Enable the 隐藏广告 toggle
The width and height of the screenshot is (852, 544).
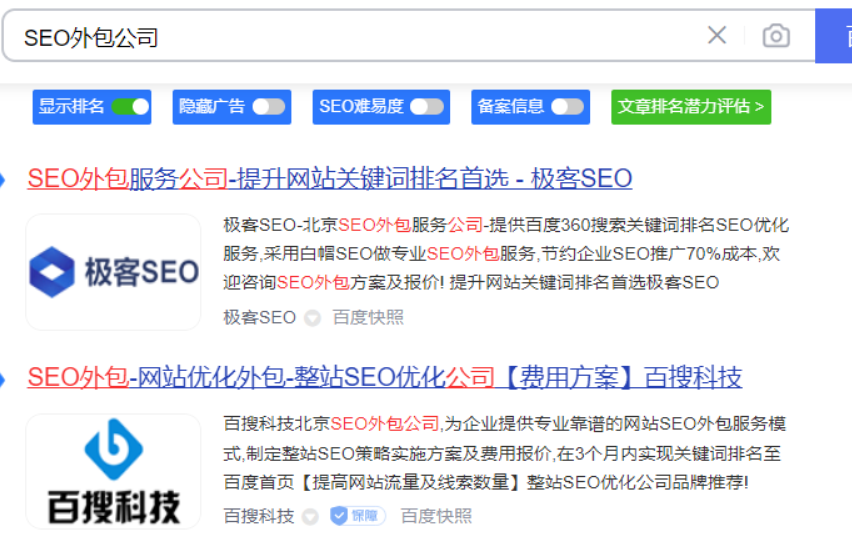click(269, 107)
